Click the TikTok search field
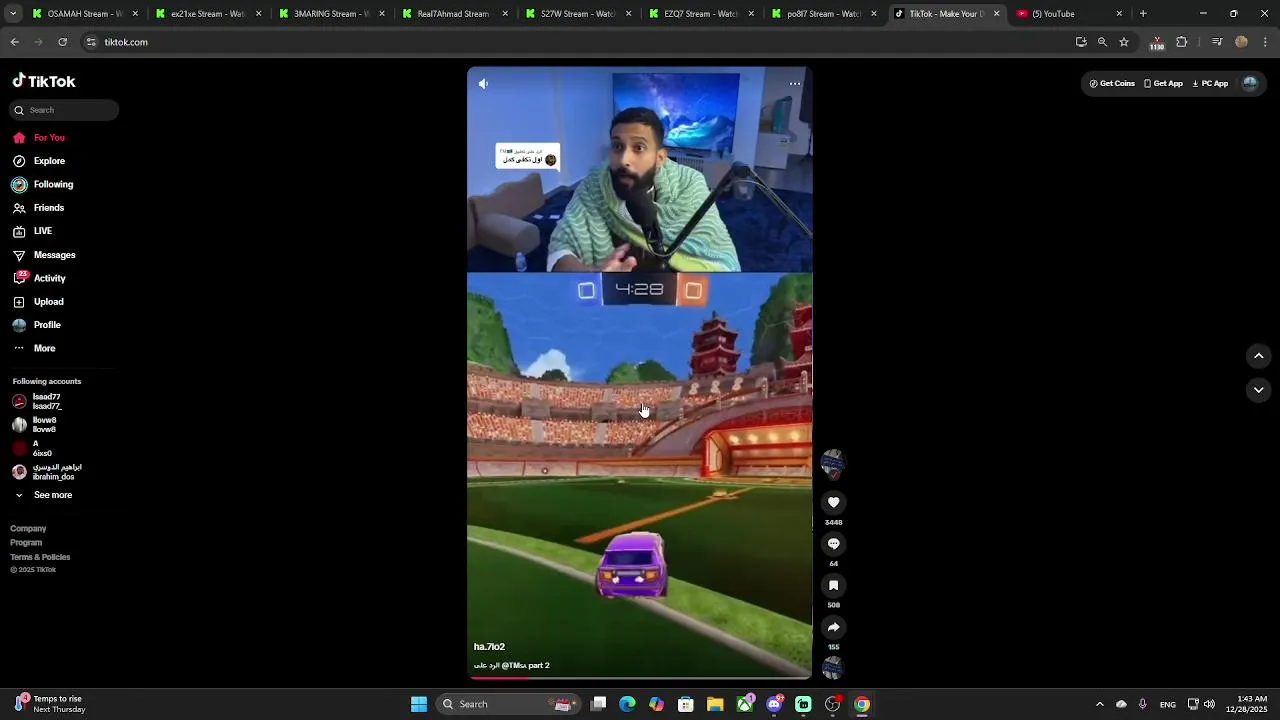The width and height of the screenshot is (1280, 720). [65, 110]
